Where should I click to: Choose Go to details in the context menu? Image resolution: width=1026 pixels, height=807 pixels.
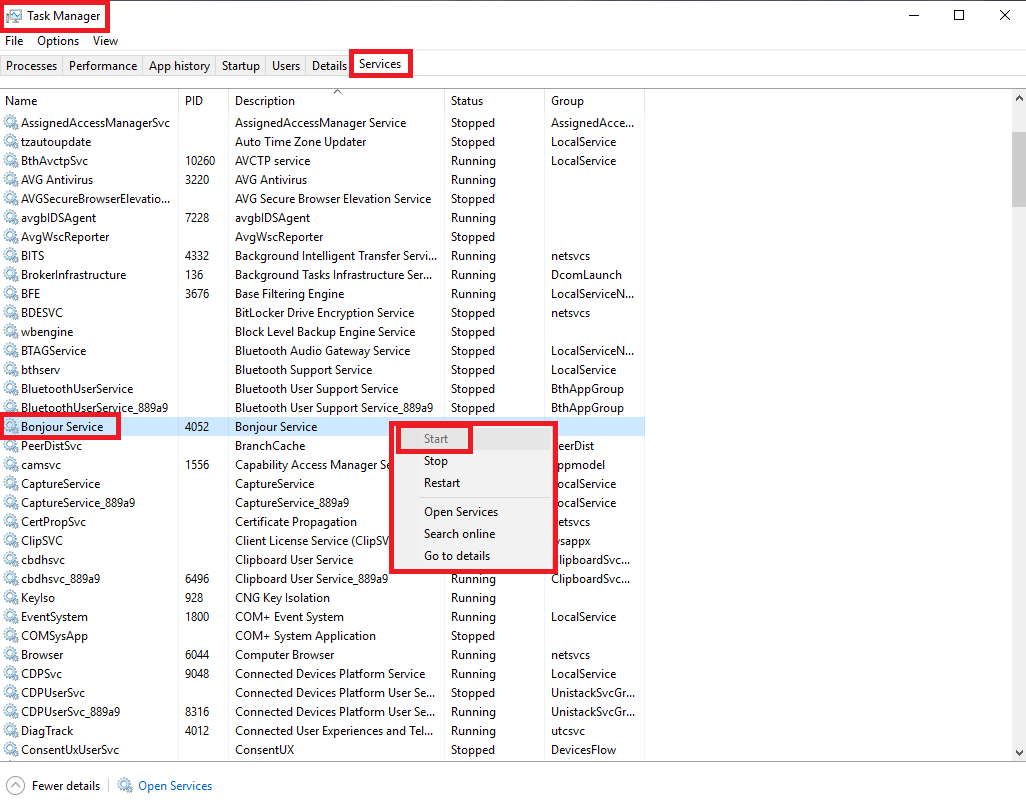coord(457,556)
